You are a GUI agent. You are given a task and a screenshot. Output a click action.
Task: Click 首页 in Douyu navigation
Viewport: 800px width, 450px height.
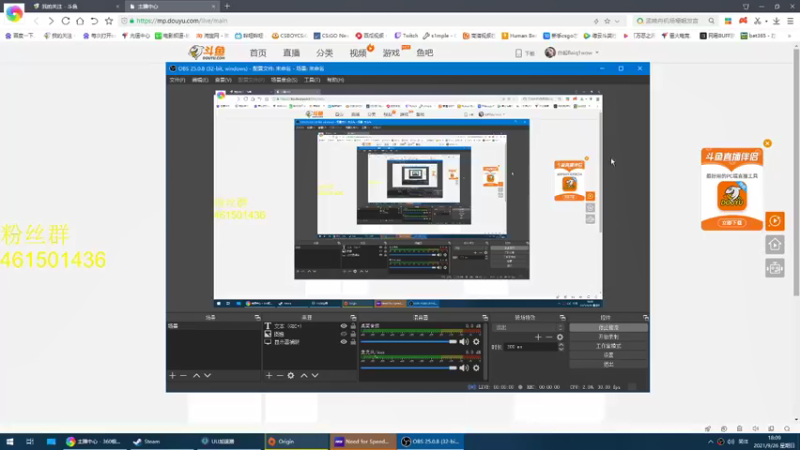coord(258,53)
